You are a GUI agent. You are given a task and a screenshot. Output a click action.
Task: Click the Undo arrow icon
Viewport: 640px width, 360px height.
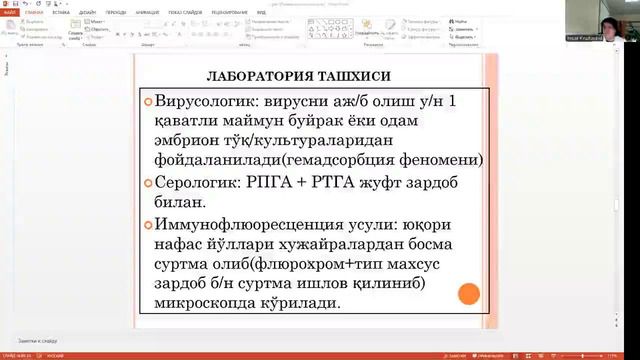click(25, 4)
